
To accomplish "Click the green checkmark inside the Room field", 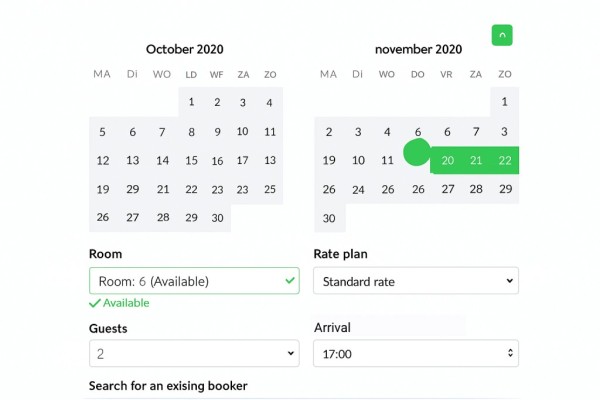I will pyautogui.click(x=290, y=281).
